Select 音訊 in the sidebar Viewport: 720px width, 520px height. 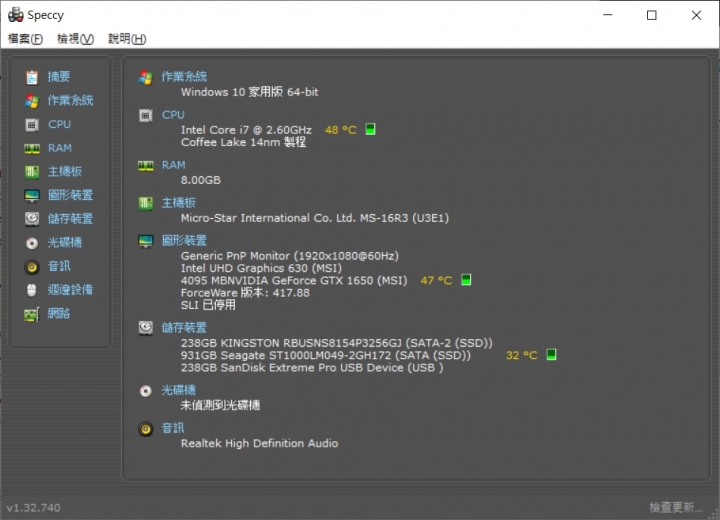59,266
